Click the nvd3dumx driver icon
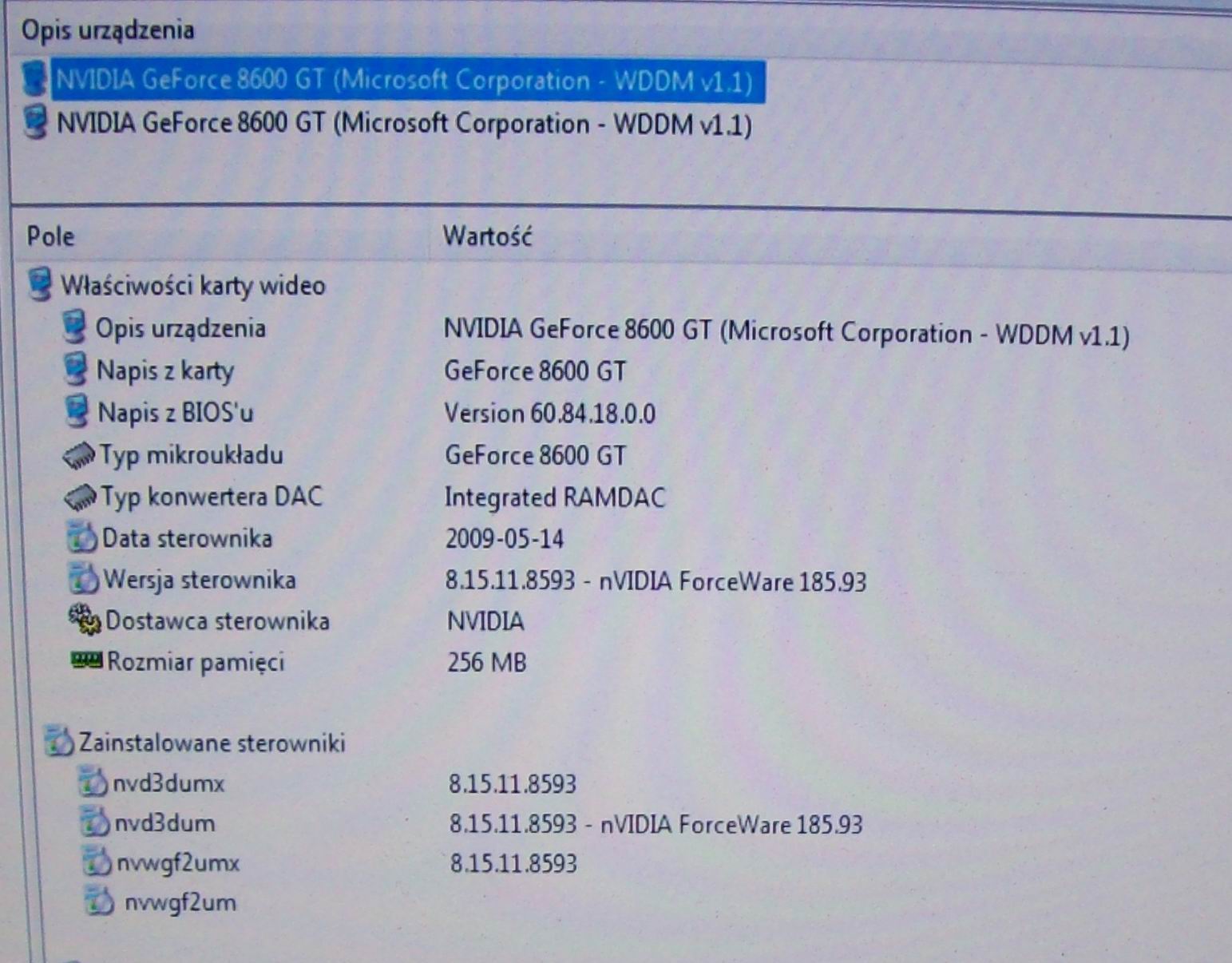 (x=92, y=783)
